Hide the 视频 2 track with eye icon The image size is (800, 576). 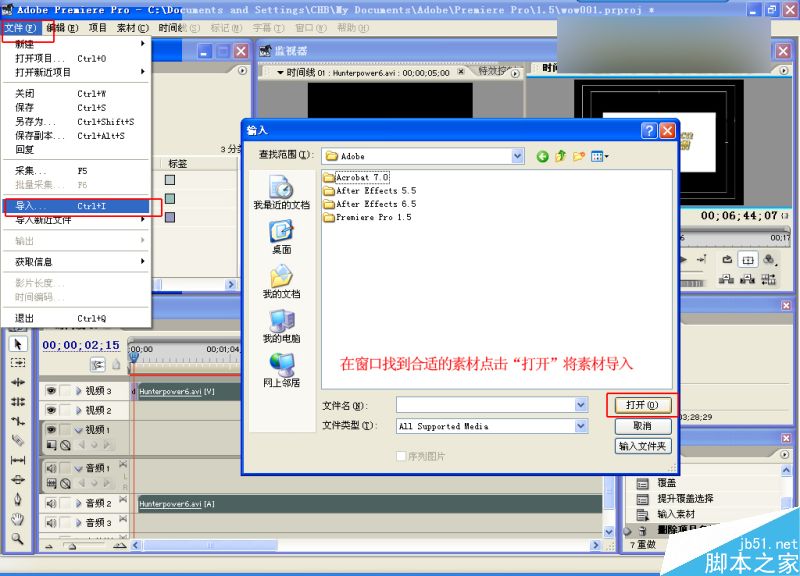51,410
